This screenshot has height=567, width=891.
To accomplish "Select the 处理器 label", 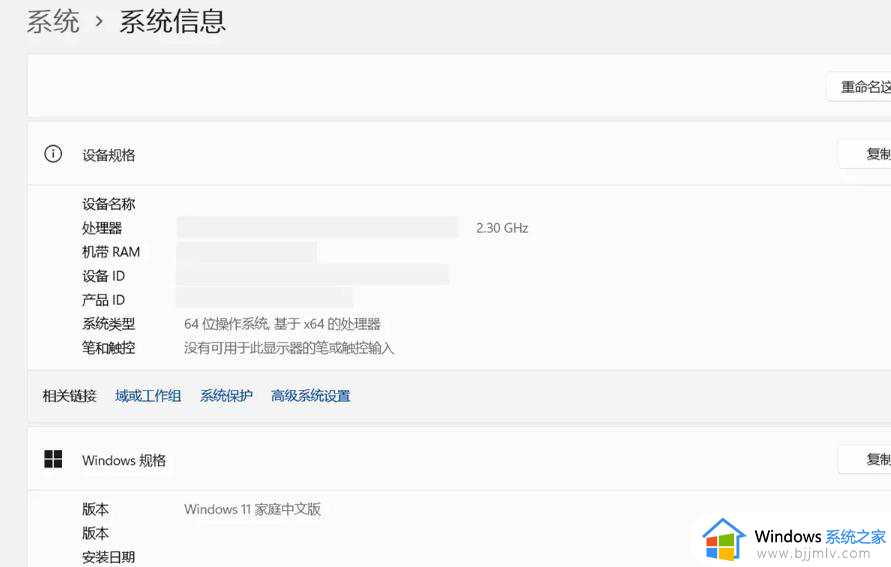I will 102,228.
